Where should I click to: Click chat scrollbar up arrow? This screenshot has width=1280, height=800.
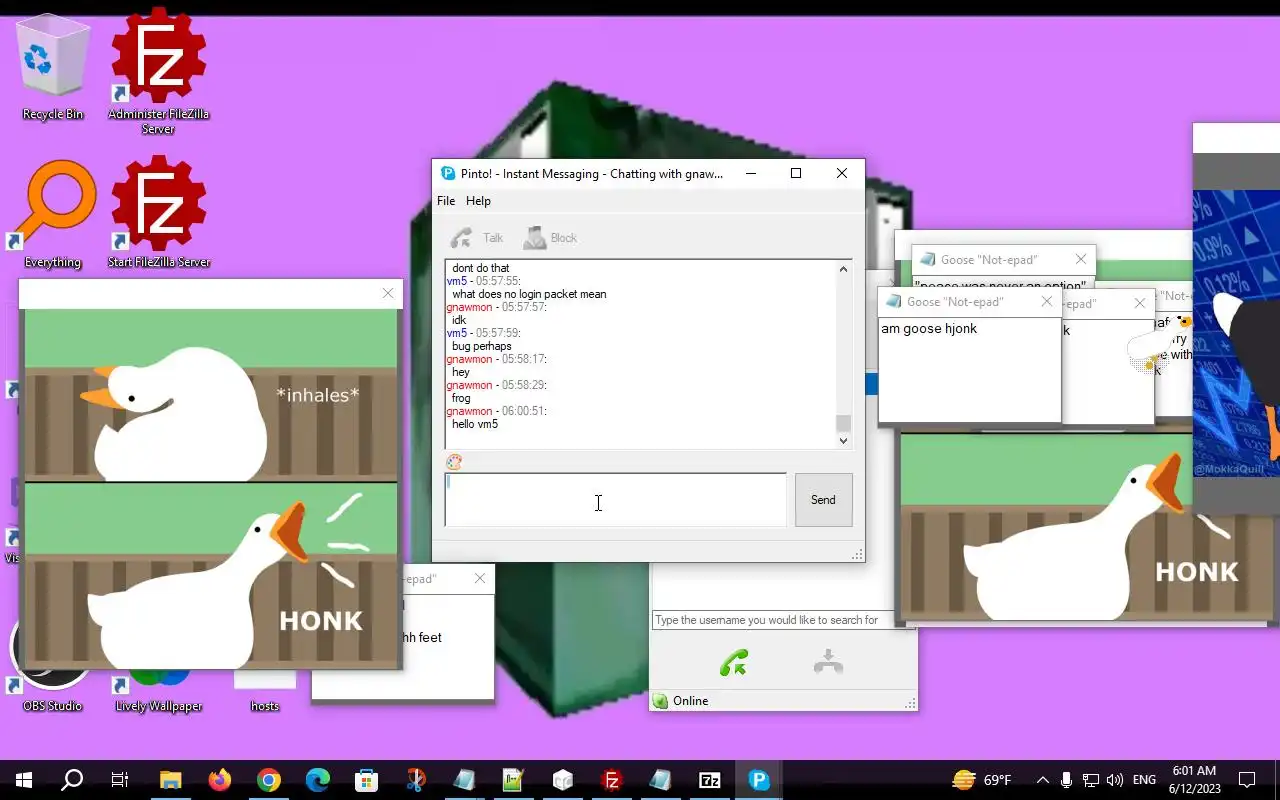click(x=843, y=269)
